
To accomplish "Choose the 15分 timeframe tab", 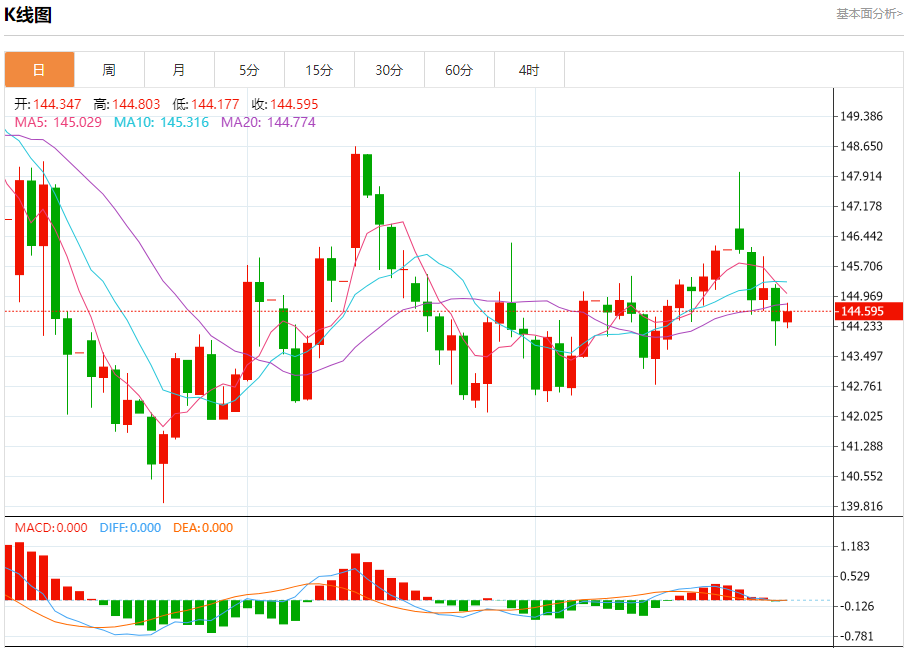I will pyautogui.click(x=319, y=70).
